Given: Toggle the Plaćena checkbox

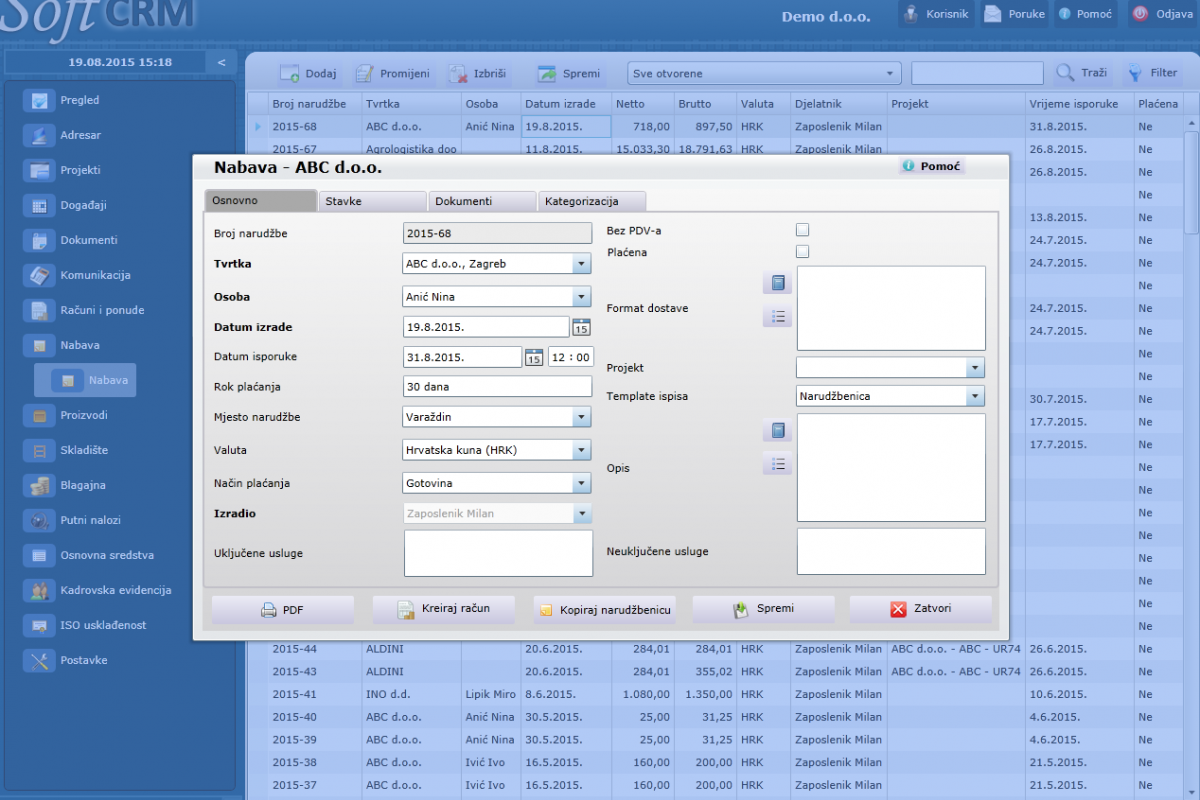Looking at the screenshot, I should [802, 252].
